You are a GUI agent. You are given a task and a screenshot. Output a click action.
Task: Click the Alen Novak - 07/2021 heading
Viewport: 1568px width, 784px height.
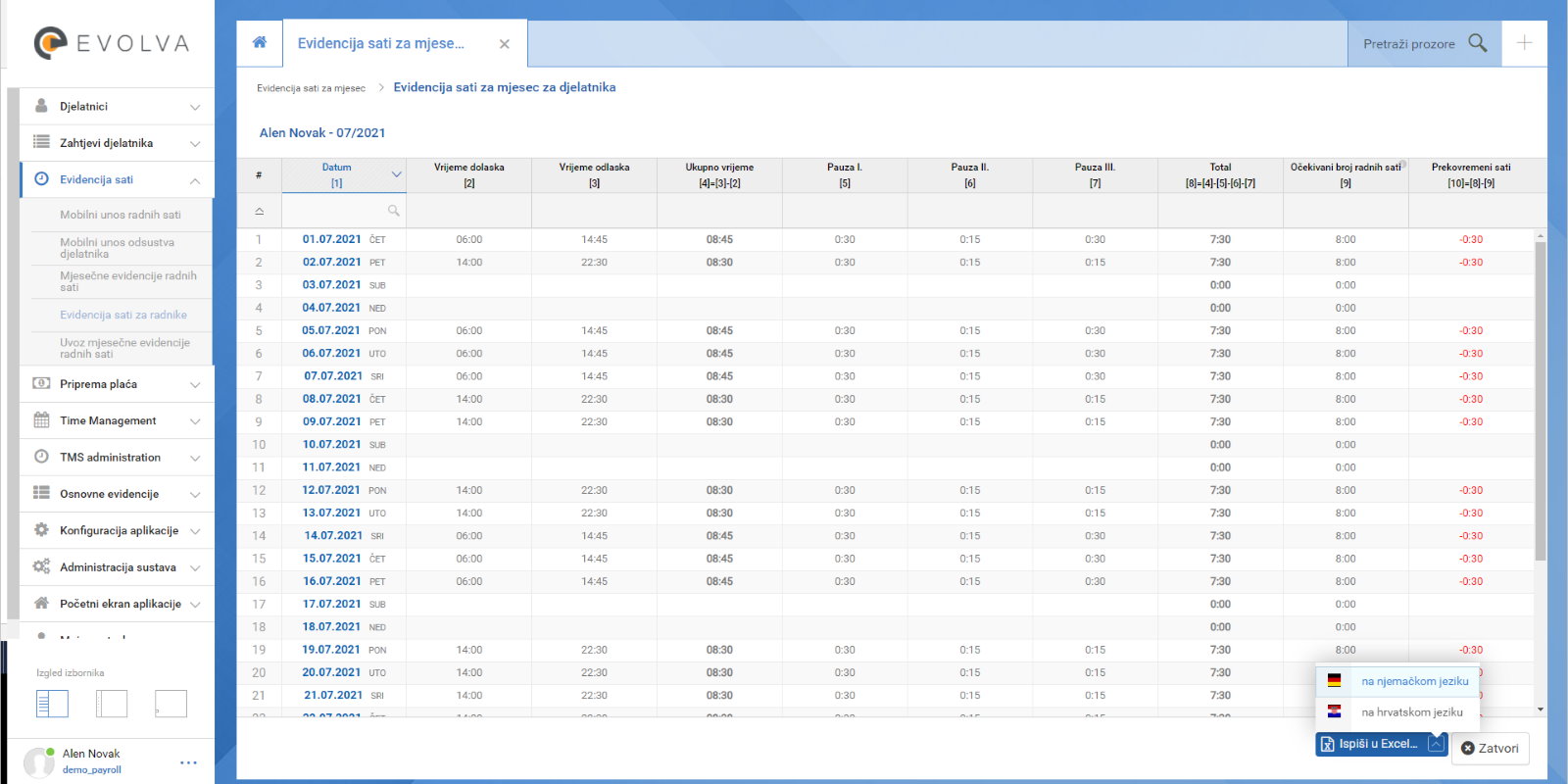point(322,133)
